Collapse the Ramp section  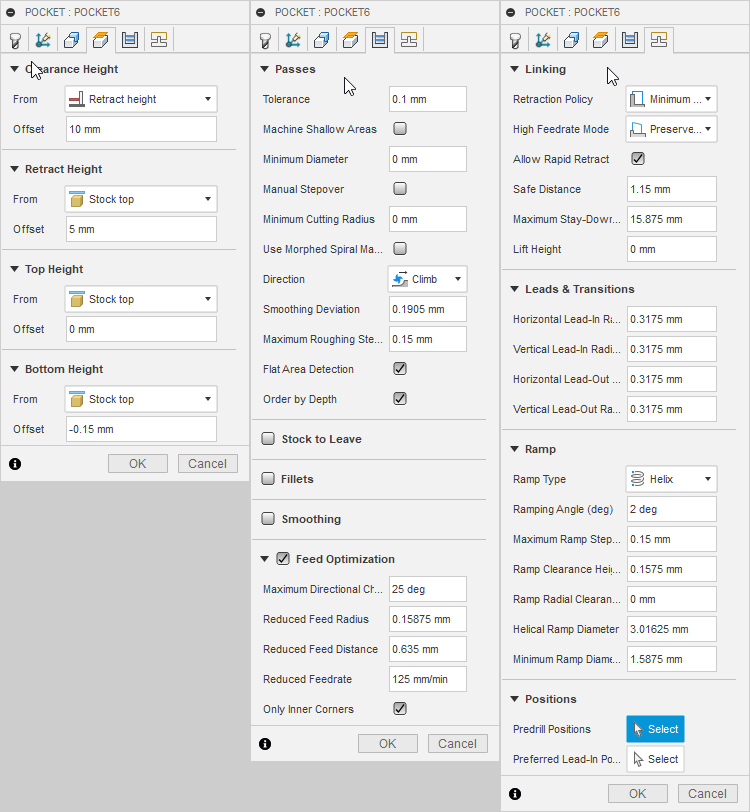pos(515,449)
